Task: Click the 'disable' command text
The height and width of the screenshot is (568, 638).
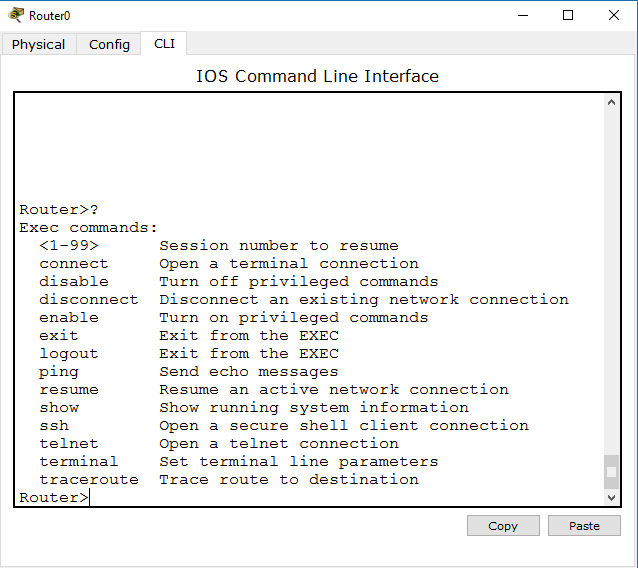Action: tap(74, 281)
